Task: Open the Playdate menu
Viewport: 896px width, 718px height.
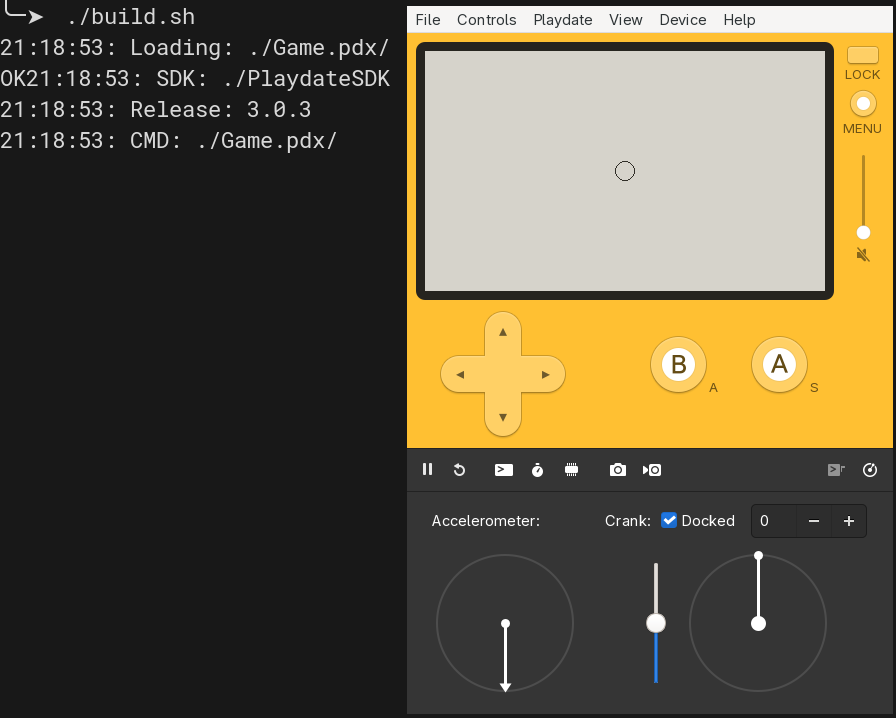Action: tap(562, 19)
